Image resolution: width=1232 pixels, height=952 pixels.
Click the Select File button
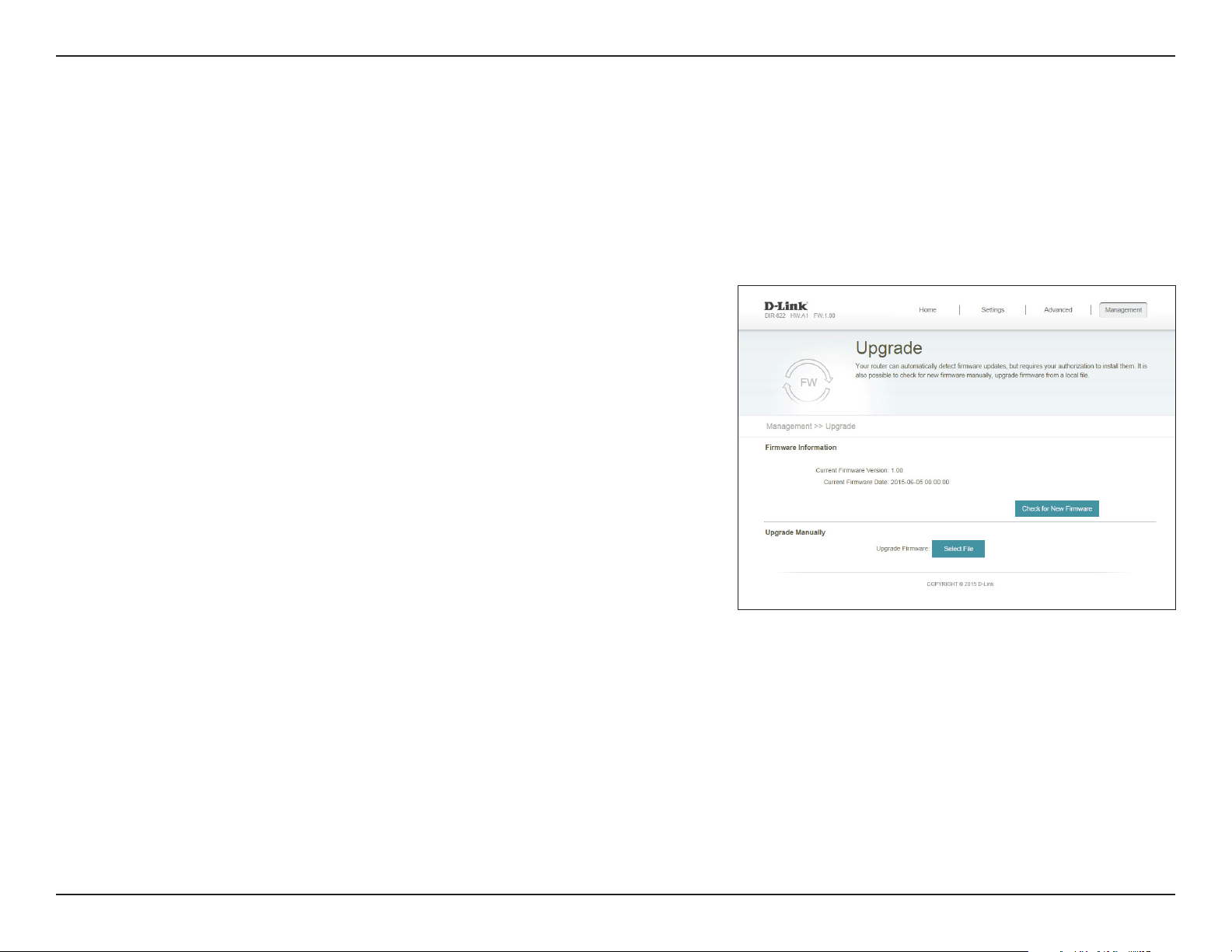click(x=958, y=549)
